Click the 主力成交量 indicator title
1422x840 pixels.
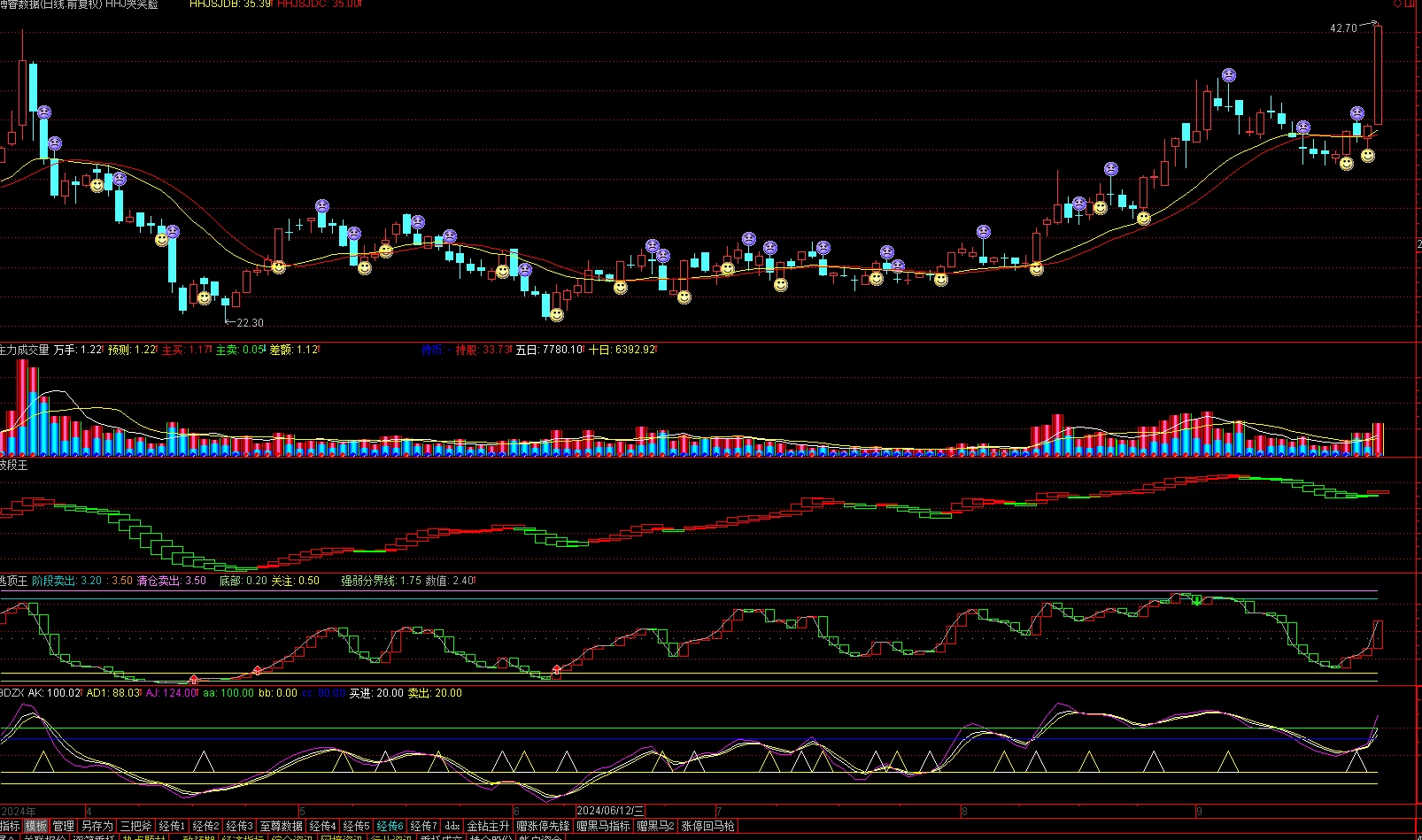coord(24,350)
